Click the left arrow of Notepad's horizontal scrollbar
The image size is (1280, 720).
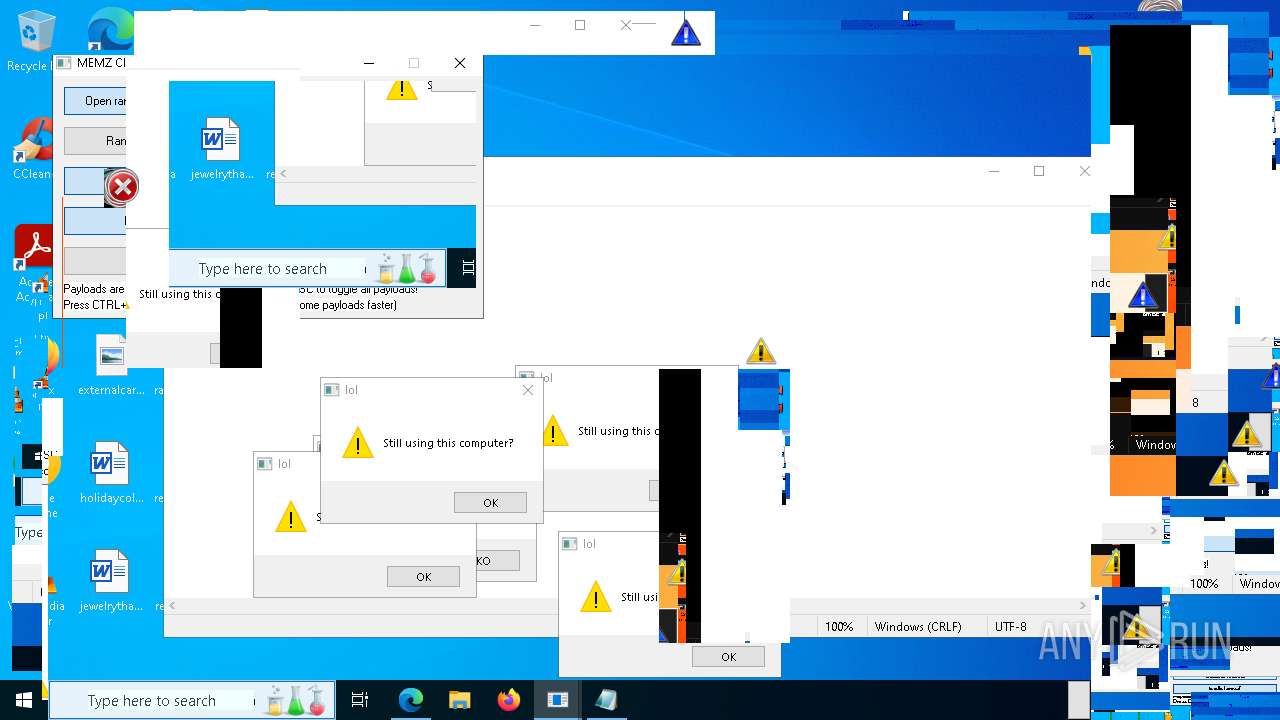[x=172, y=606]
